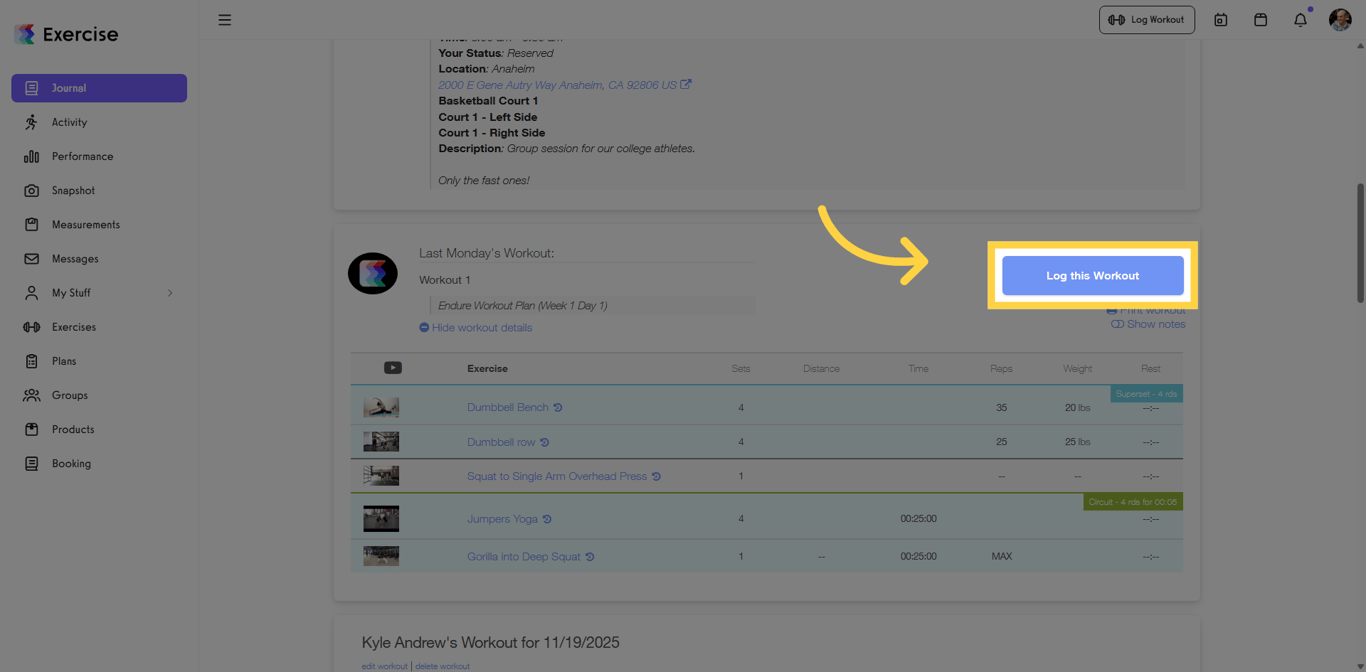Click the hamburger menu icon

[x=225, y=20]
